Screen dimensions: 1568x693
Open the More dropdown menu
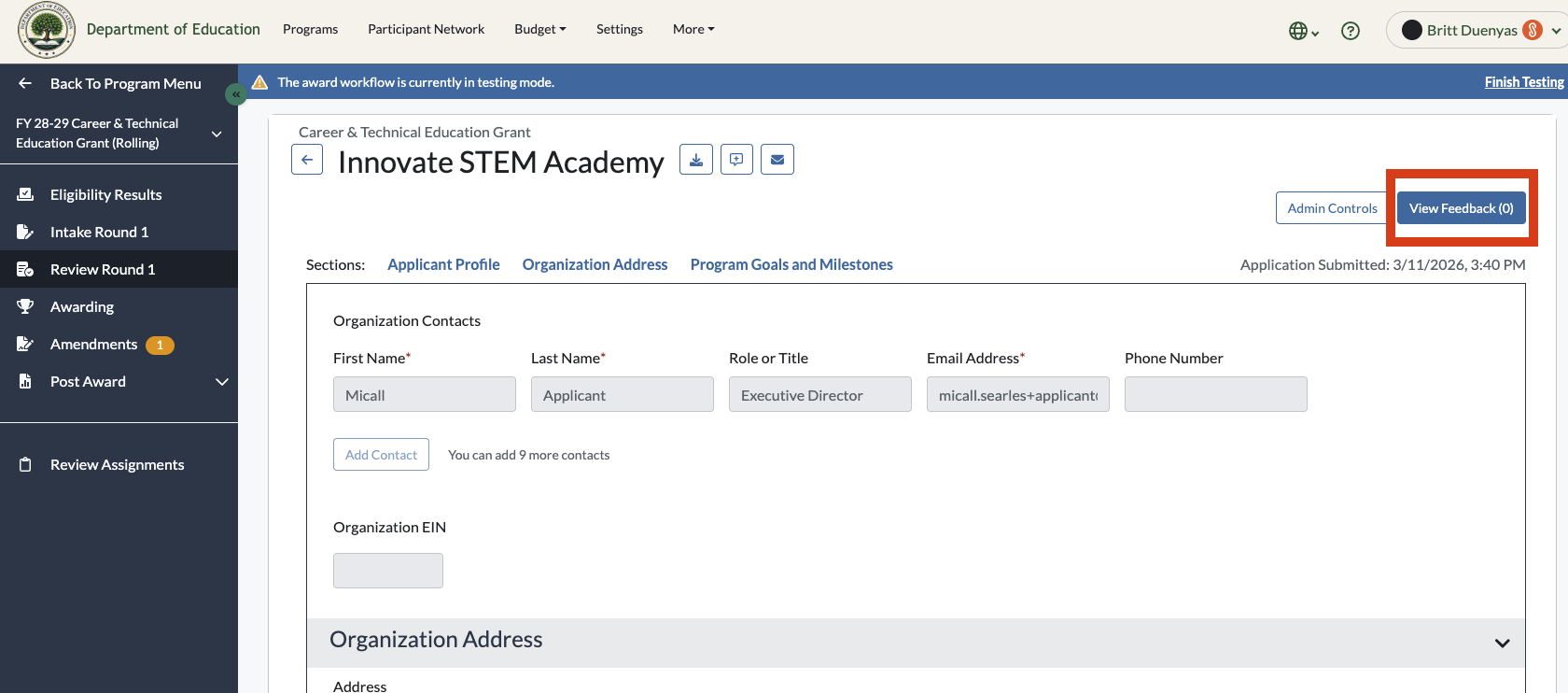tap(693, 29)
